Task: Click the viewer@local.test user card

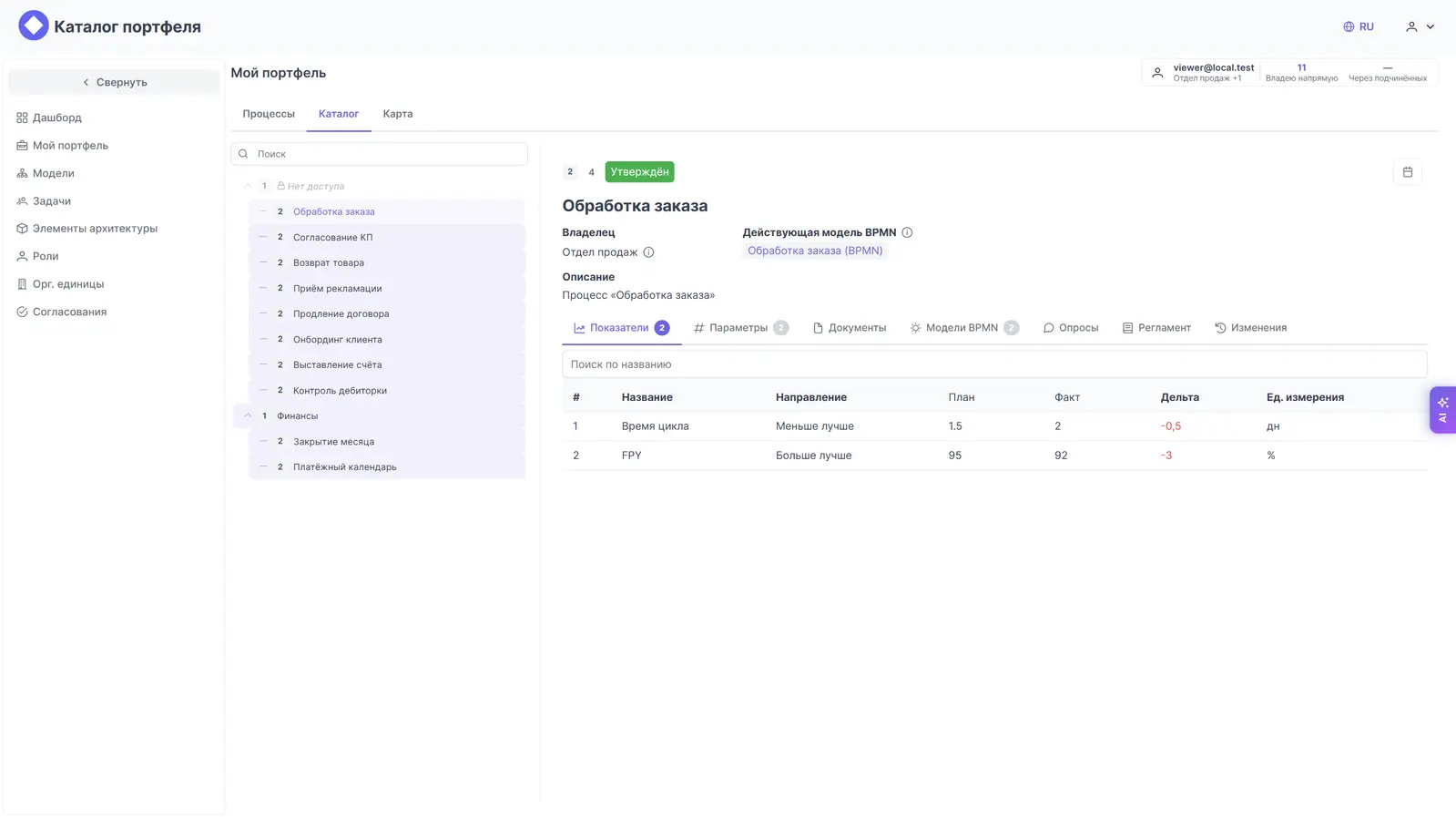Action: pyautogui.click(x=1202, y=73)
